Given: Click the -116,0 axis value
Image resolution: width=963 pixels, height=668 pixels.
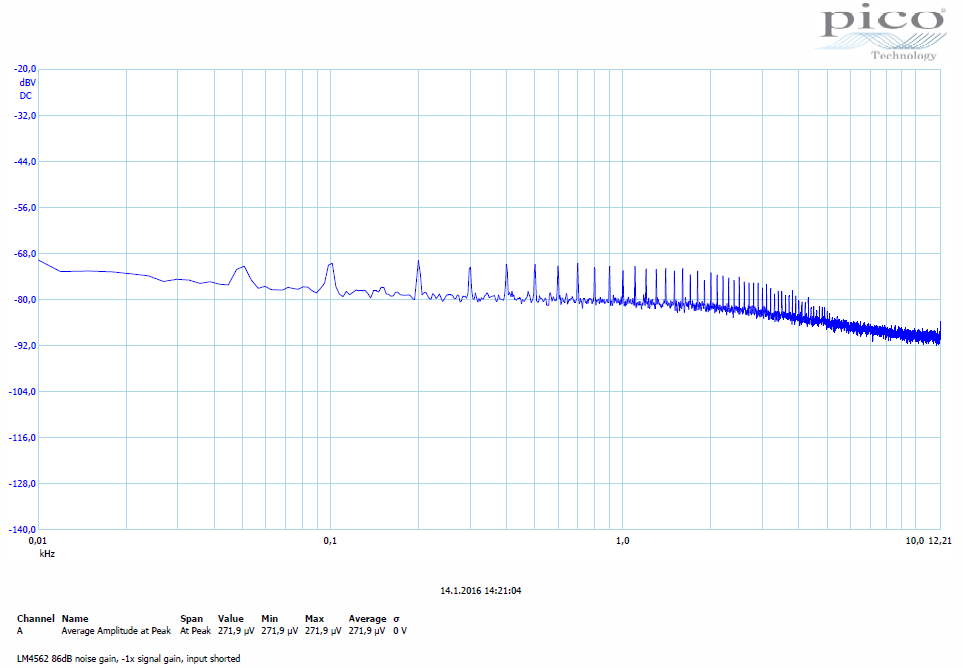Looking at the screenshot, I should click(x=23, y=438).
